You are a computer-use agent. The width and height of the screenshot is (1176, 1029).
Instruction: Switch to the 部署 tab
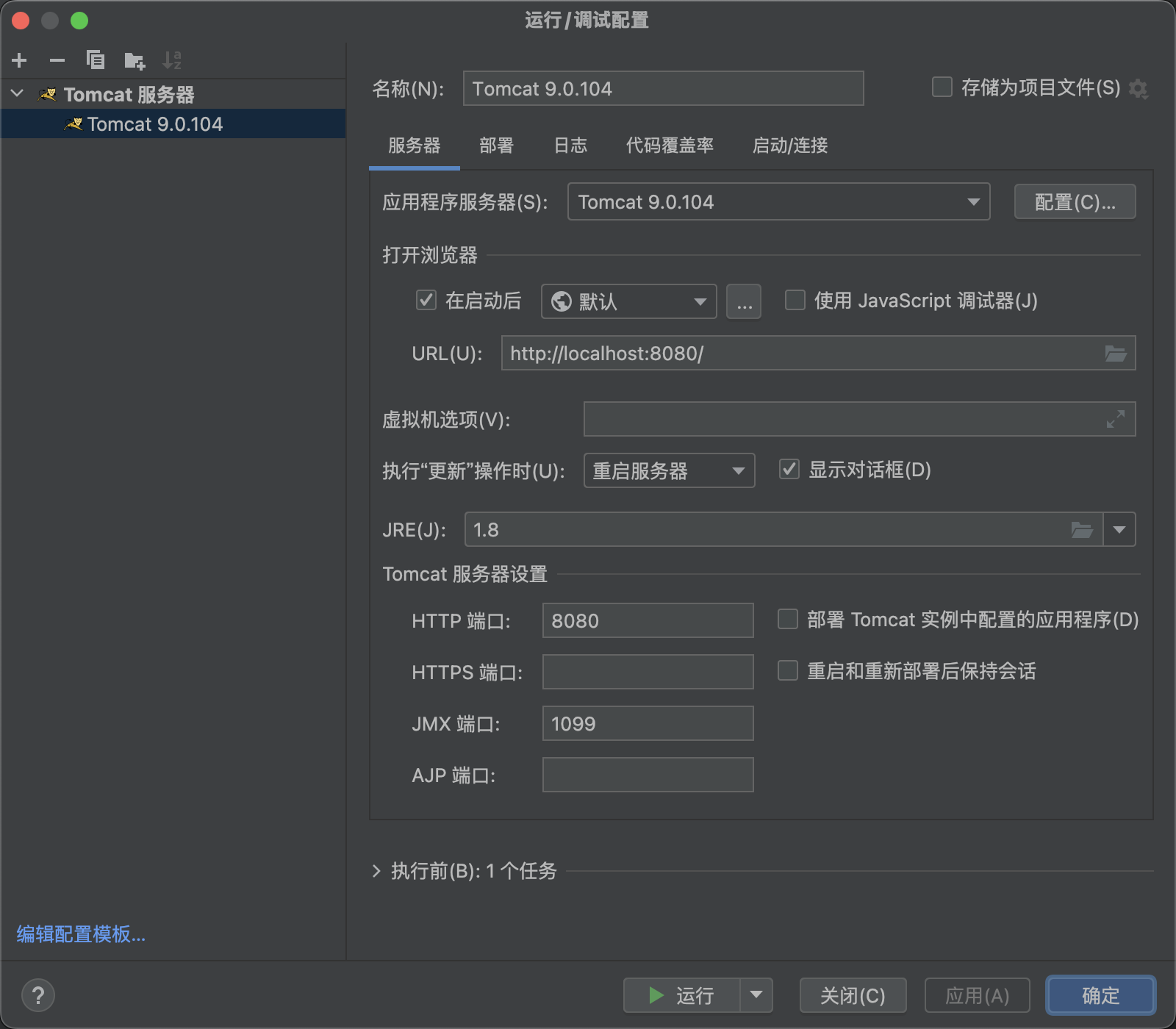496,146
